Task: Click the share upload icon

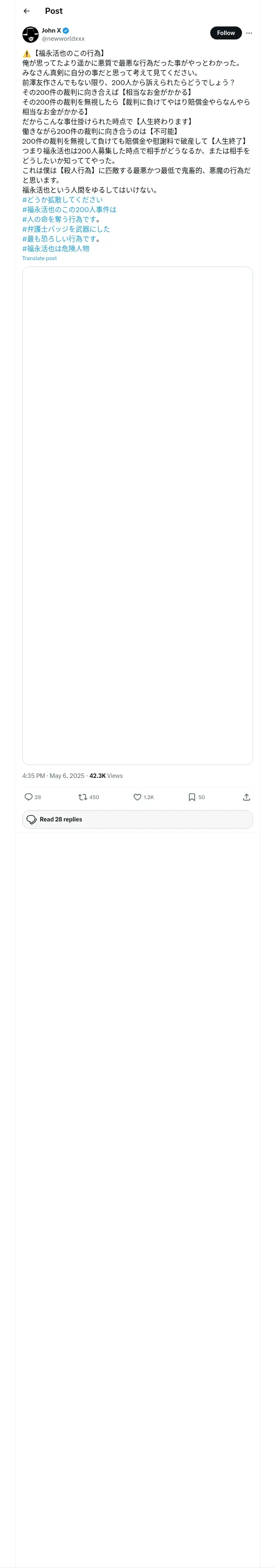Action: (246, 797)
